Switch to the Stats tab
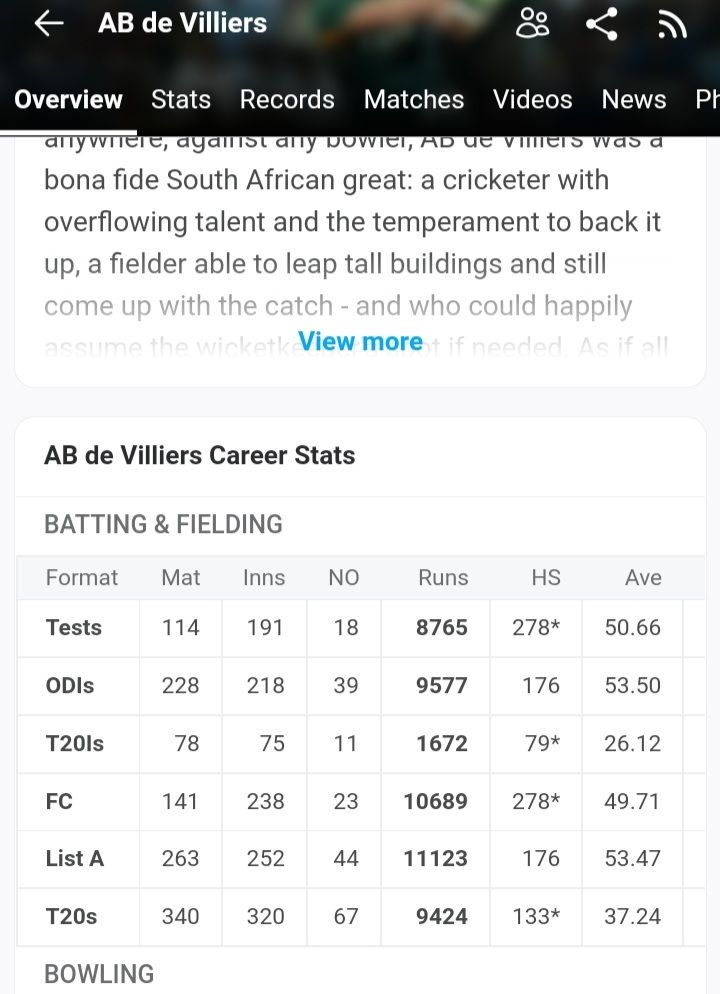 coord(181,99)
